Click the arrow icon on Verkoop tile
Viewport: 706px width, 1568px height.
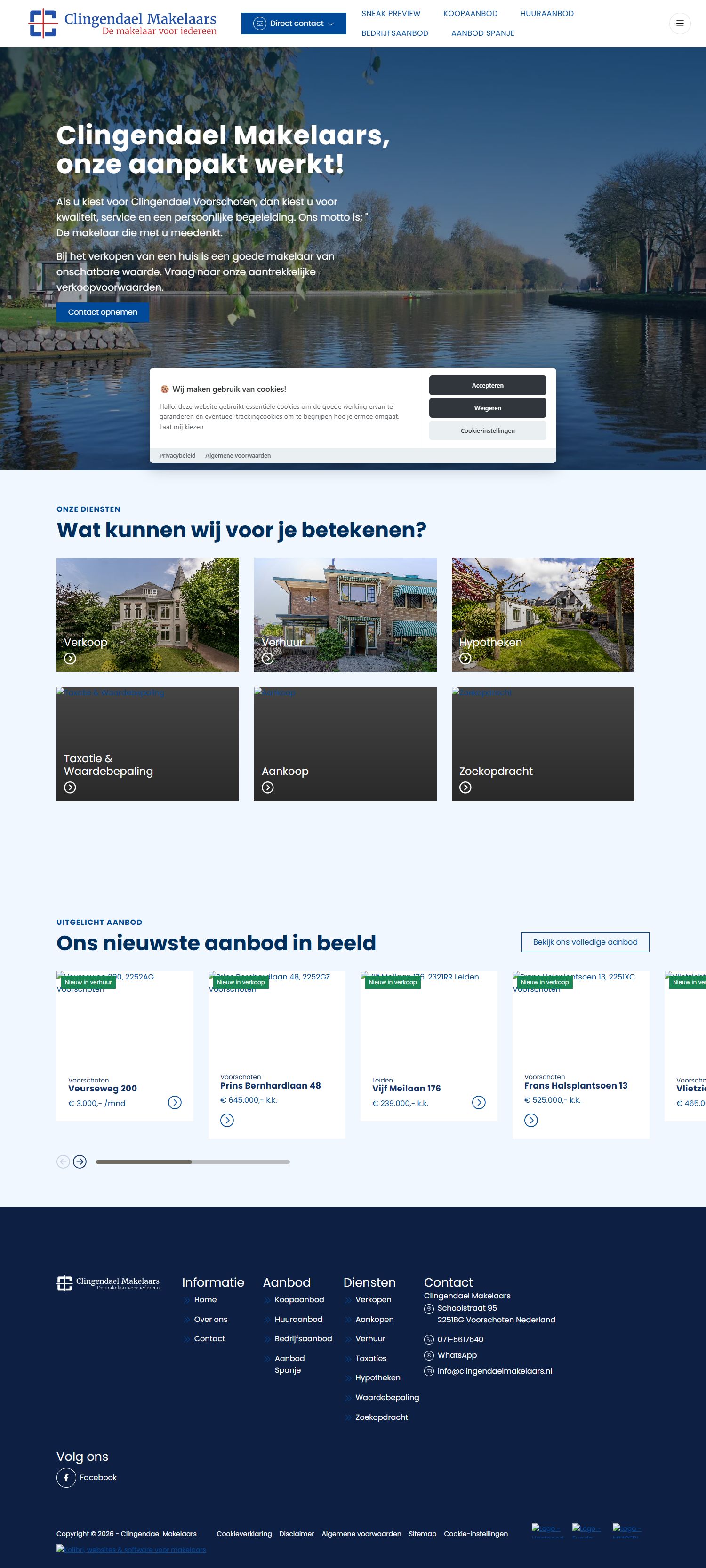70,659
